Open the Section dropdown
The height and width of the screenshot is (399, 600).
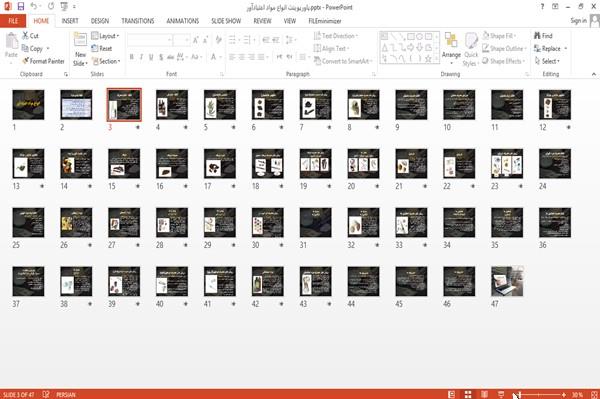106,61
